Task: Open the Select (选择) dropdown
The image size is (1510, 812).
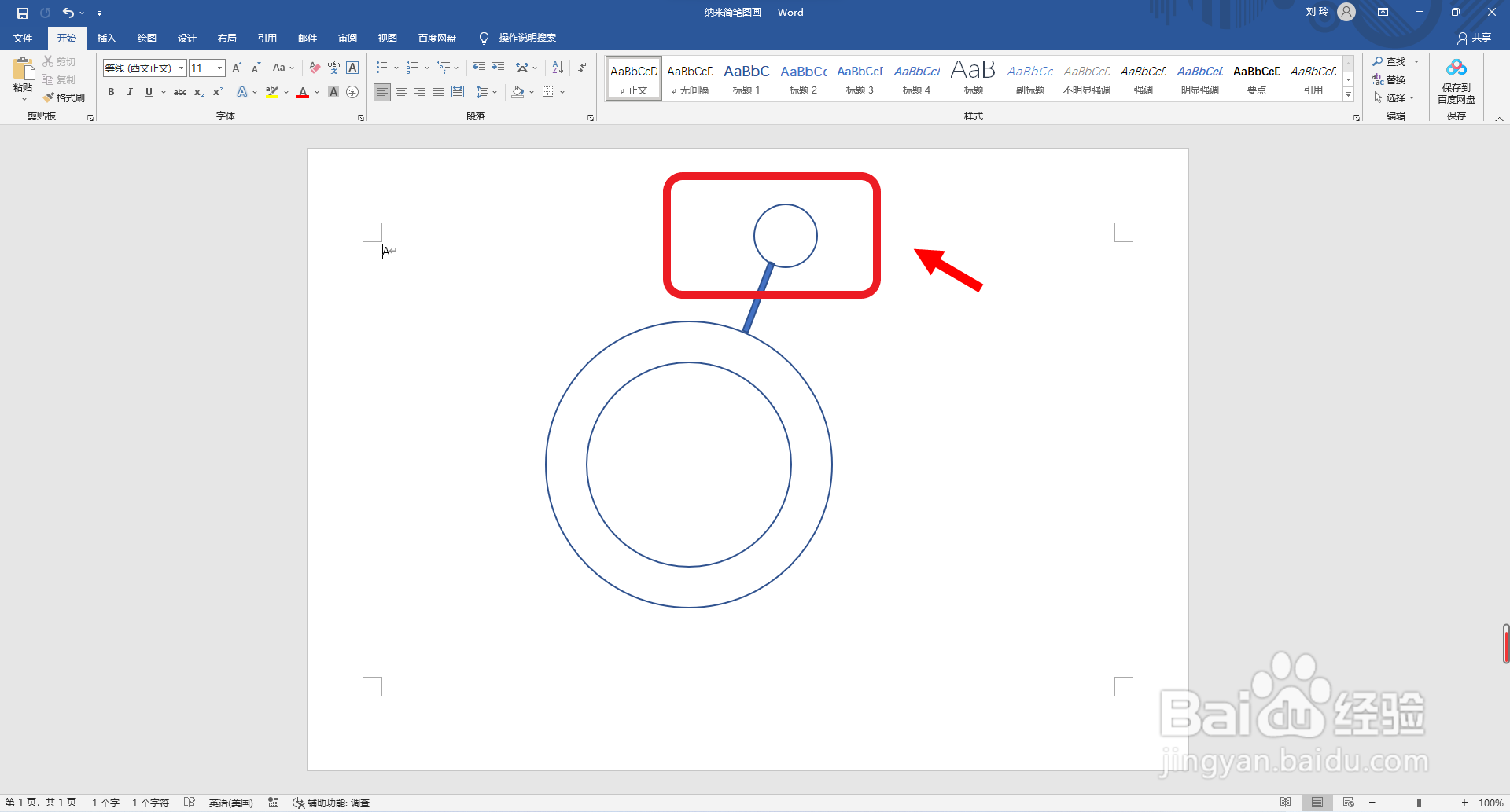Action: pyautogui.click(x=1394, y=97)
